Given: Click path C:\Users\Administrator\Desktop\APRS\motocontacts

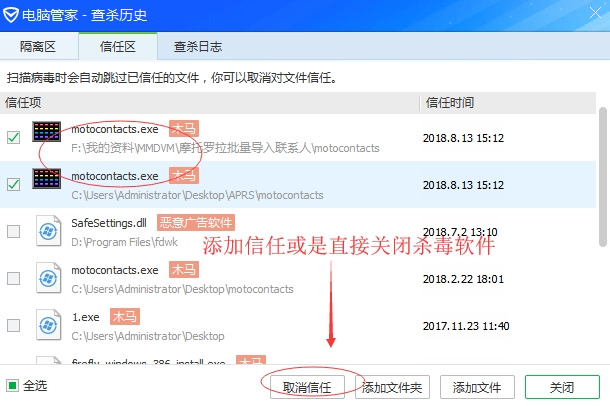Looking at the screenshot, I should [x=197, y=195].
